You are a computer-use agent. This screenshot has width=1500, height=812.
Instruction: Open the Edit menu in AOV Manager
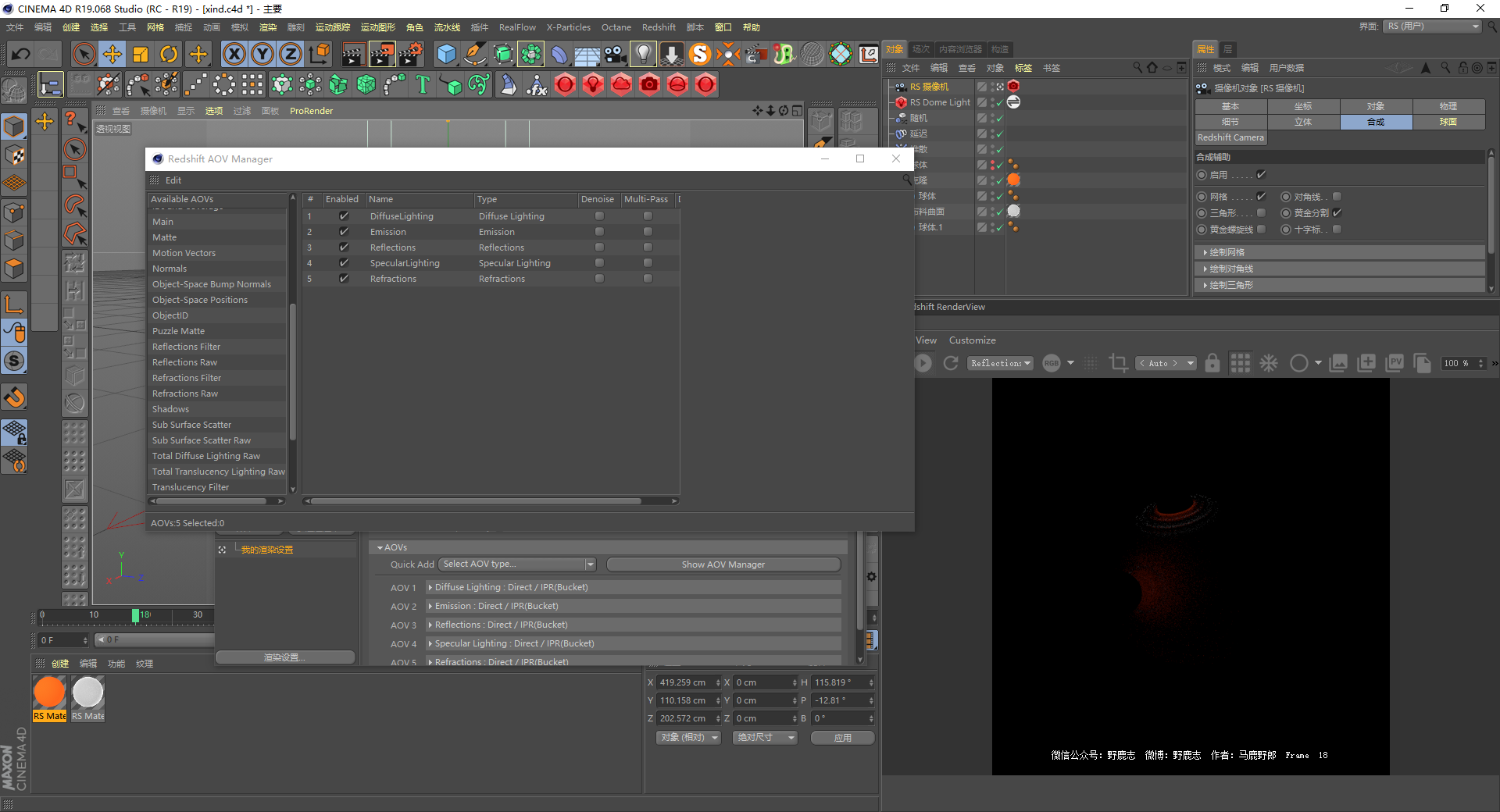point(173,180)
